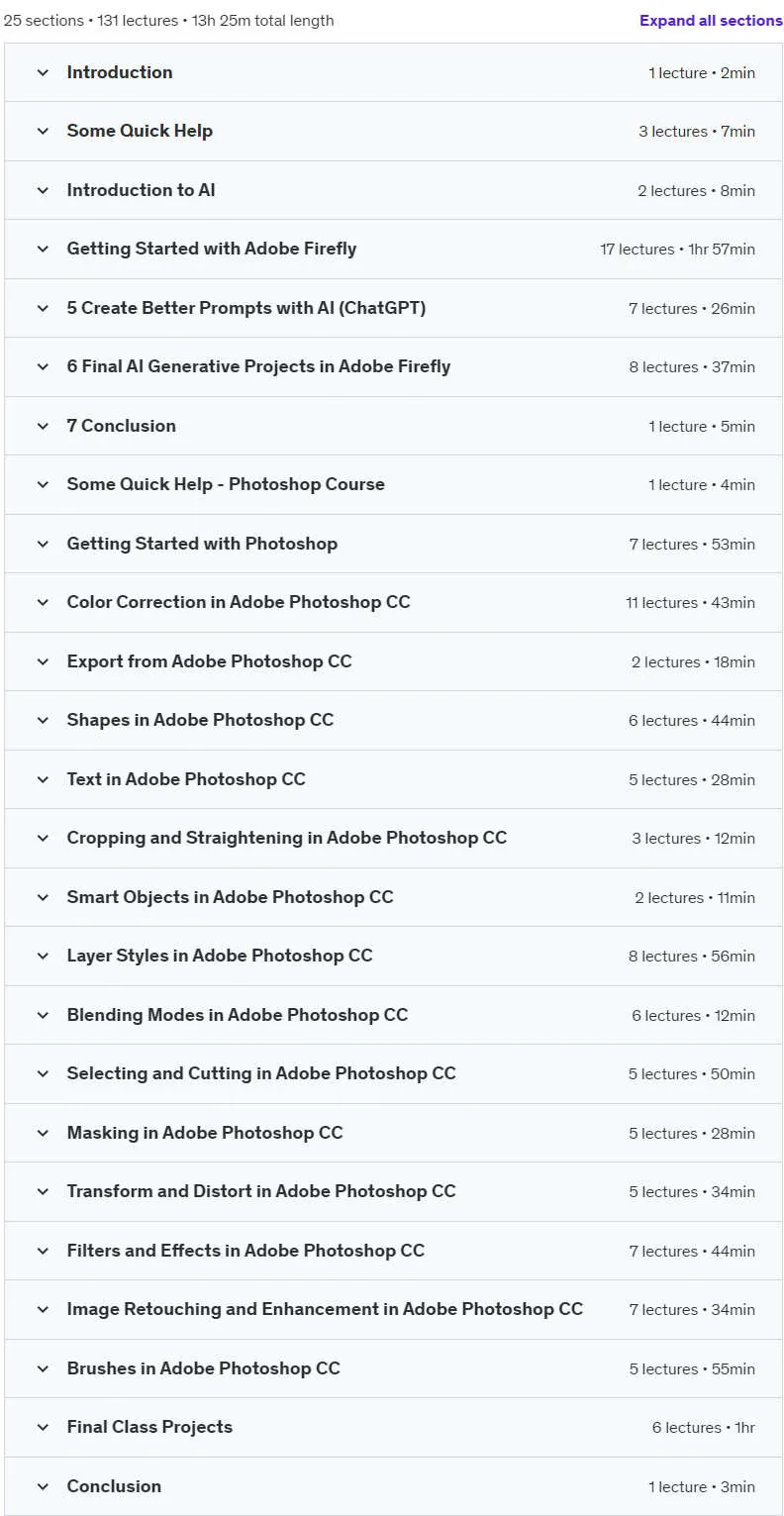Open 5 Create Better Prompts with AI (ChatGPT)
The image size is (784, 1516).
coord(393,308)
